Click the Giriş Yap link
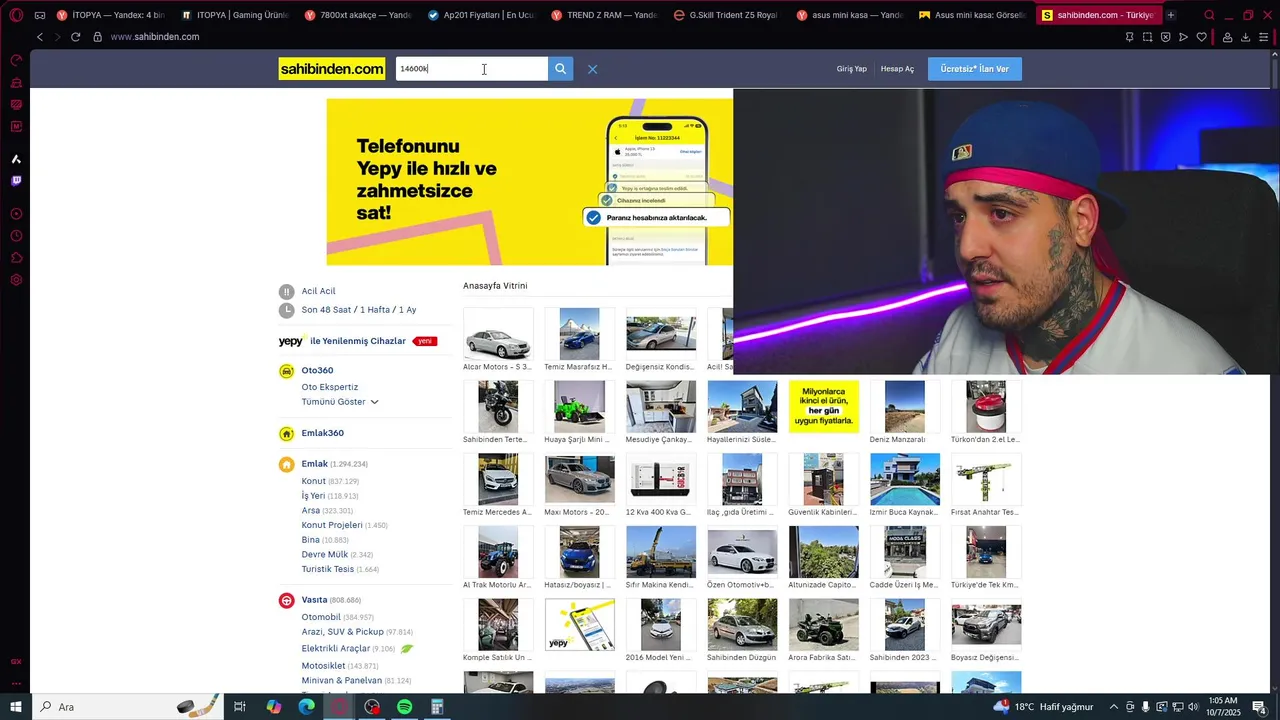 coord(852,69)
